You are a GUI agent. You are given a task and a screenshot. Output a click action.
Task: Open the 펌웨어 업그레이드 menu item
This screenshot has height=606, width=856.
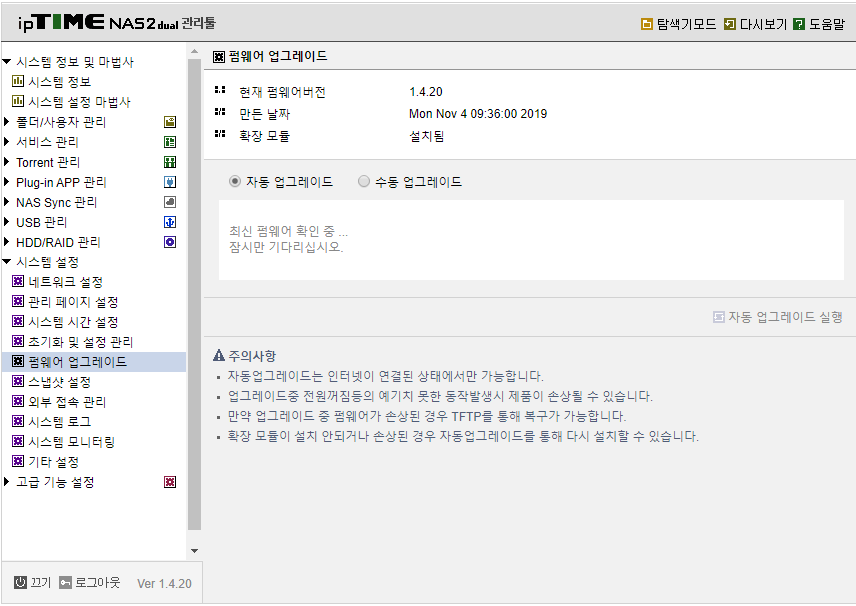click(x=78, y=362)
